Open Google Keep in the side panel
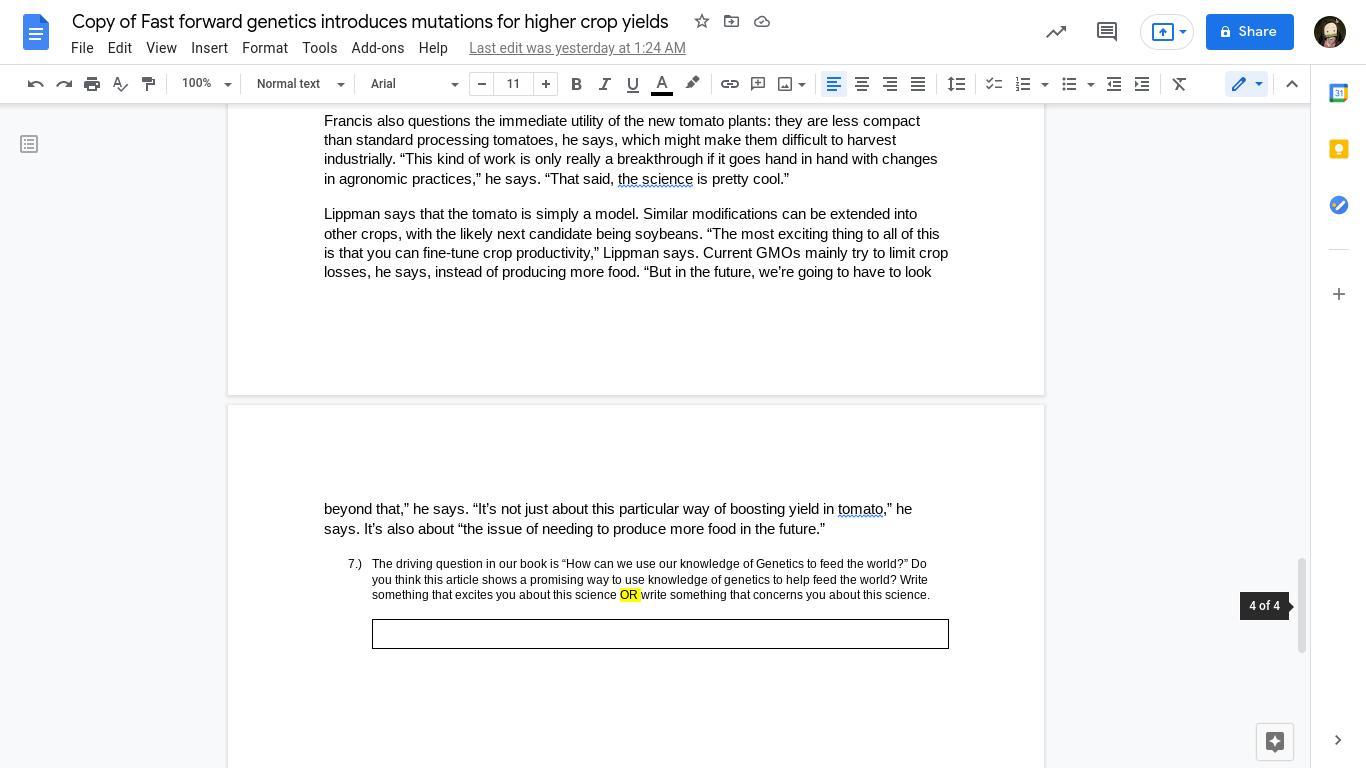The height and width of the screenshot is (768, 1366). 1338,149
